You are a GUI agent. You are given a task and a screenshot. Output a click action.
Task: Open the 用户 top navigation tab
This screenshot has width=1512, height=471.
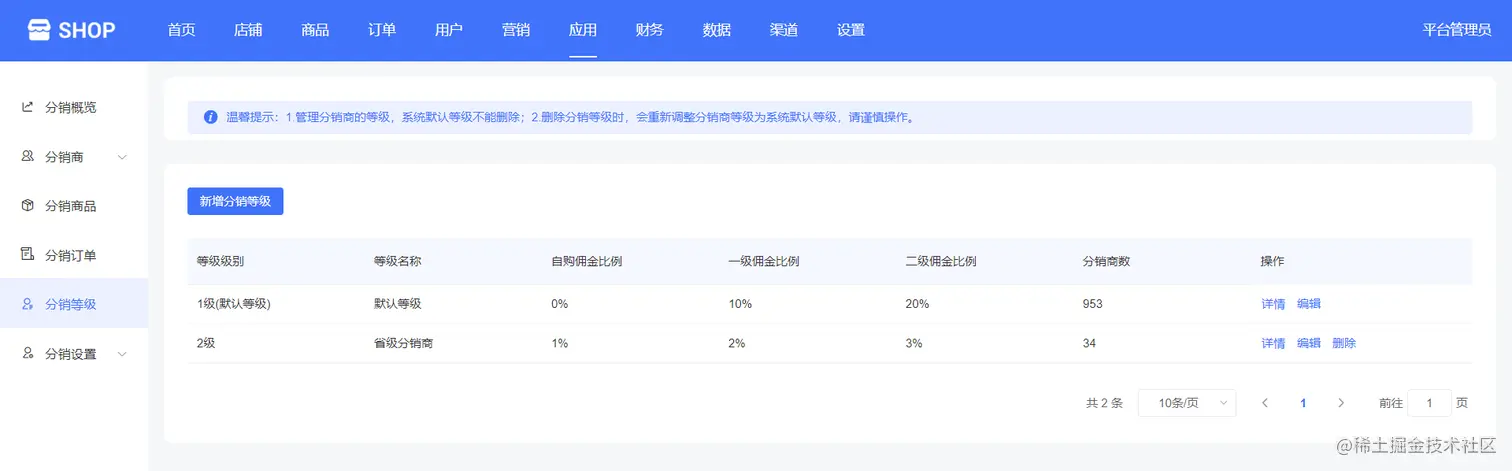[x=449, y=30]
